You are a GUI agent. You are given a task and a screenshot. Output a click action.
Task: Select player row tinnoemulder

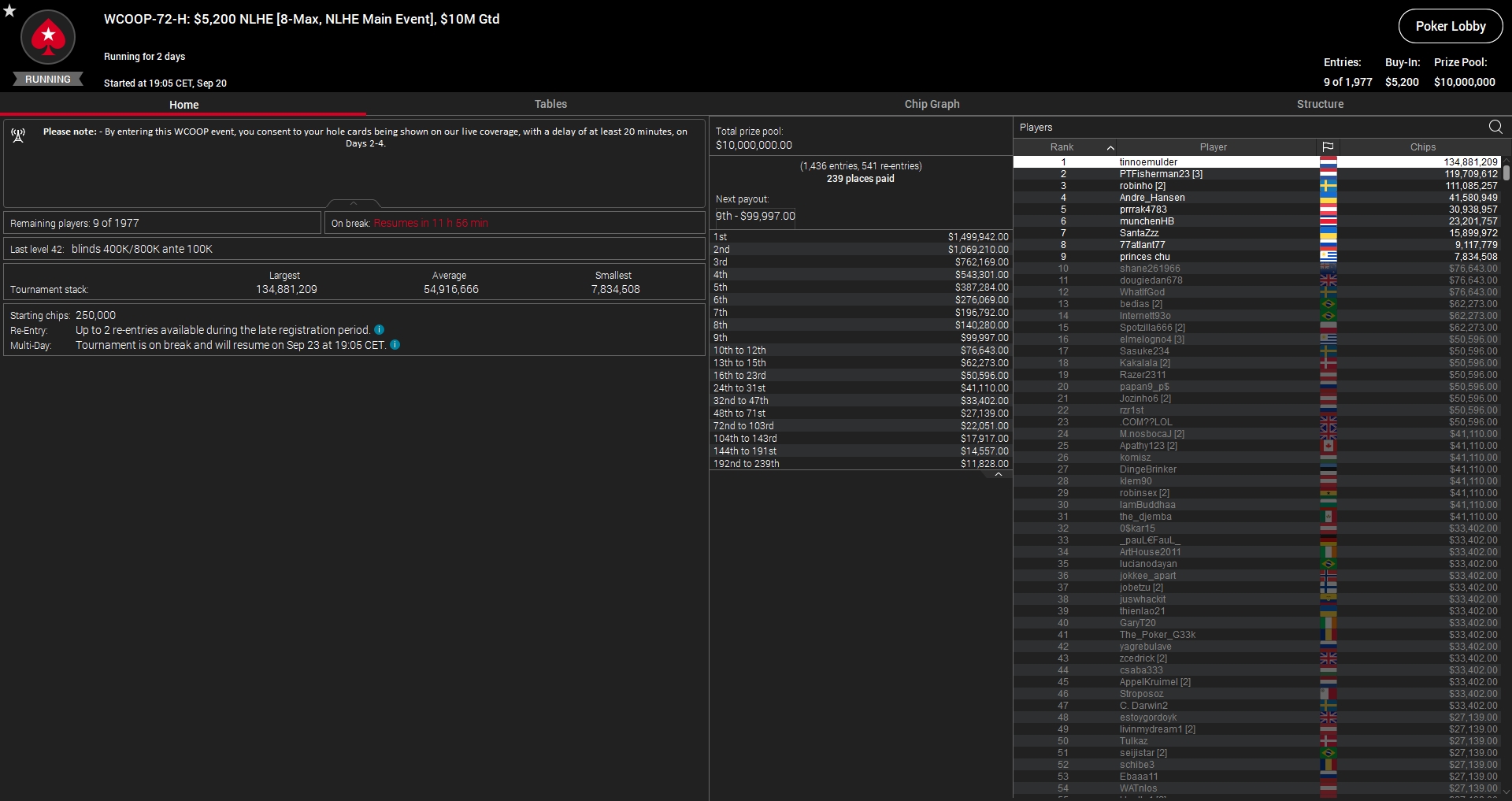pos(1257,162)
